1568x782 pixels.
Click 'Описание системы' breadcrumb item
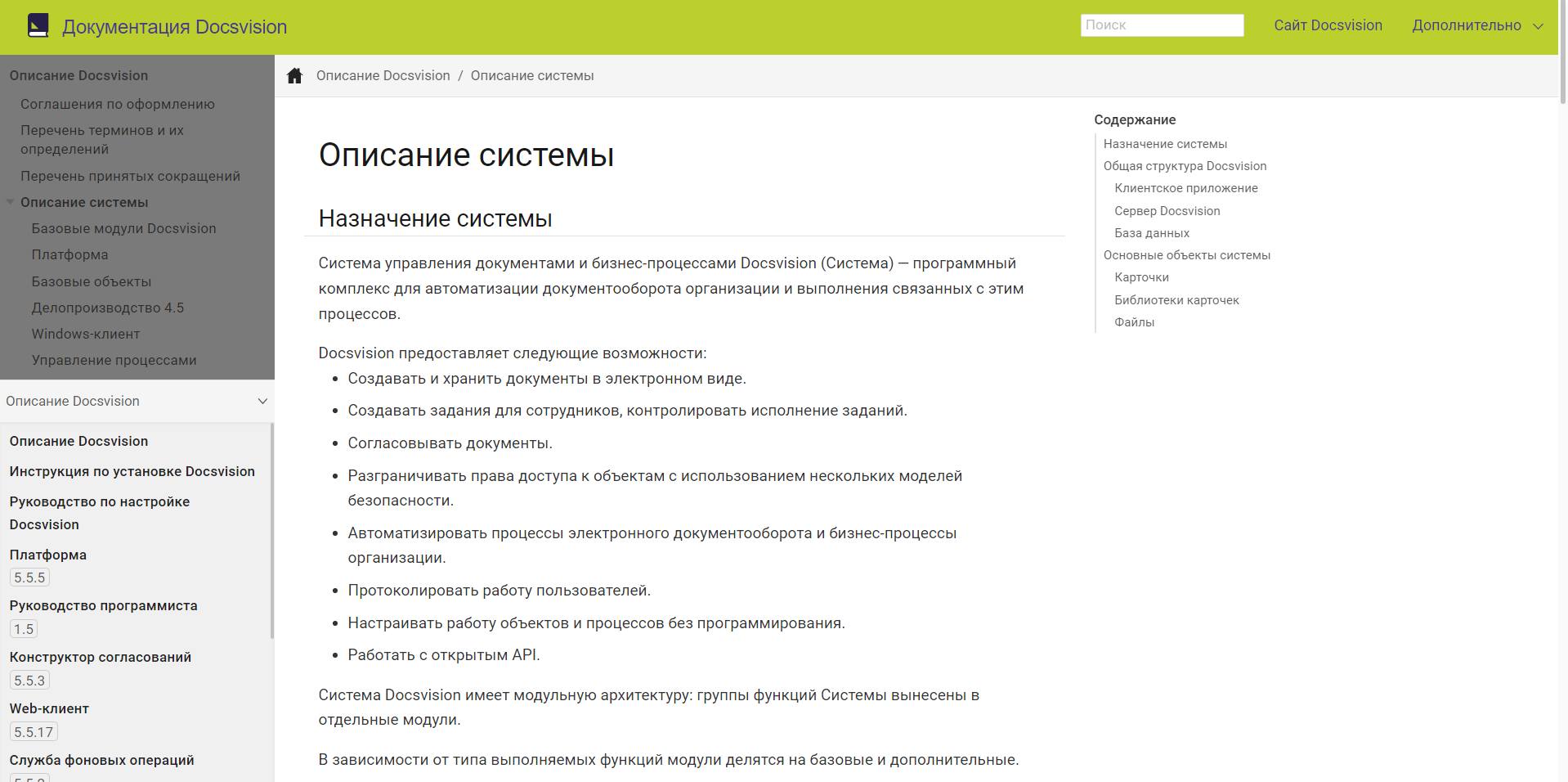(532, 75)
